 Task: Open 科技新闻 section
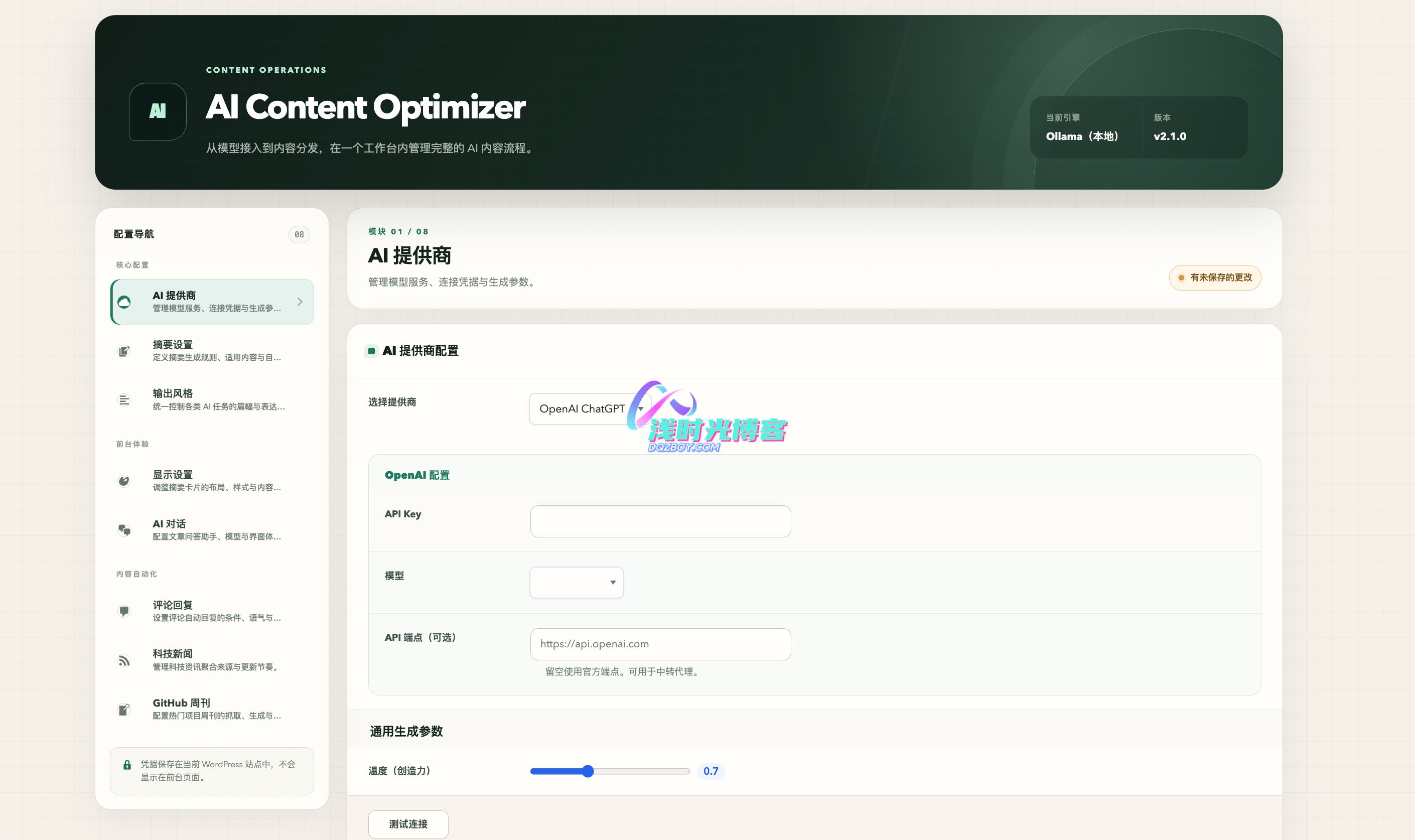[212, 660]
